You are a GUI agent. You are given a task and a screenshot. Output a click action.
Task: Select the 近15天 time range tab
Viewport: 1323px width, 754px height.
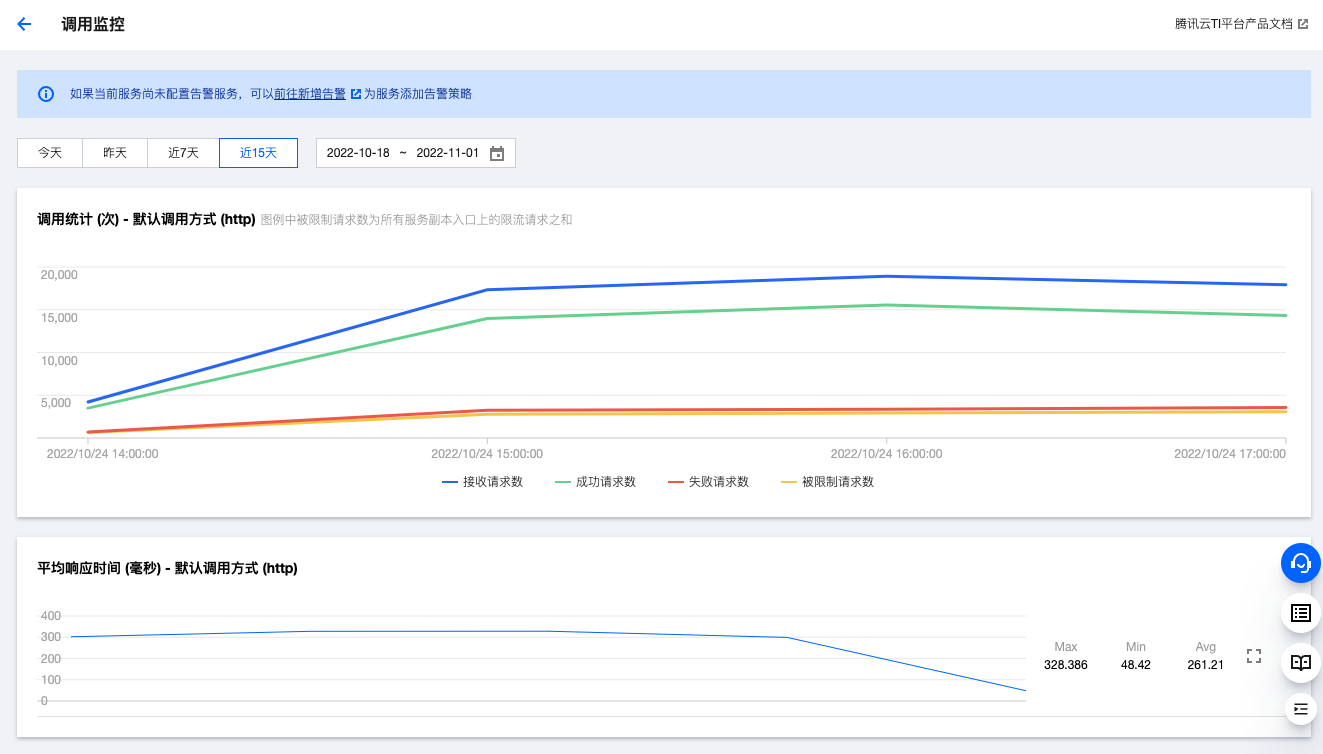258,153
